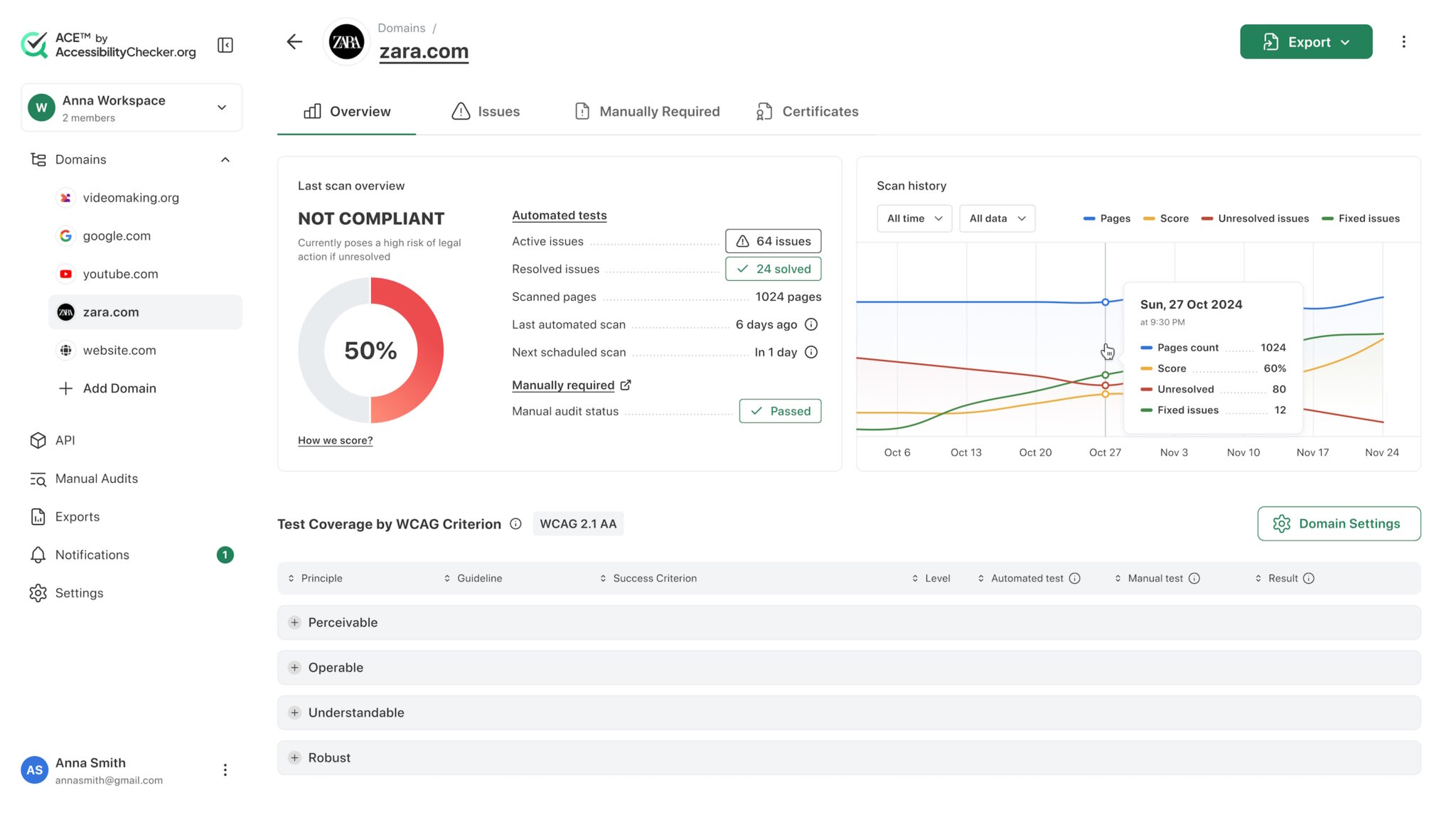Toggle Score series in chart legend

pyautogui.click(x=1166, y=218)
